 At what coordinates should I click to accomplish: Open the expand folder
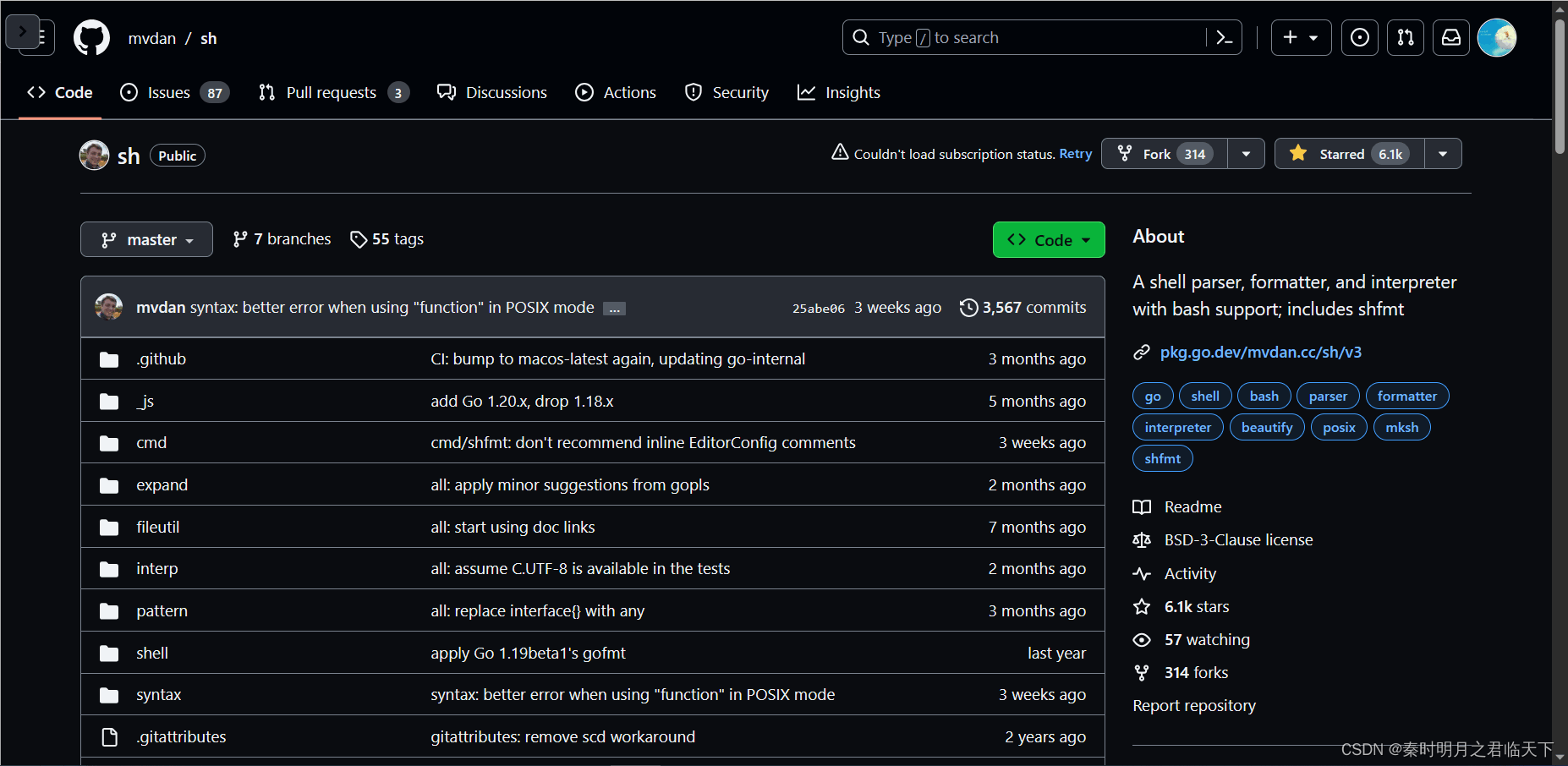162,484
